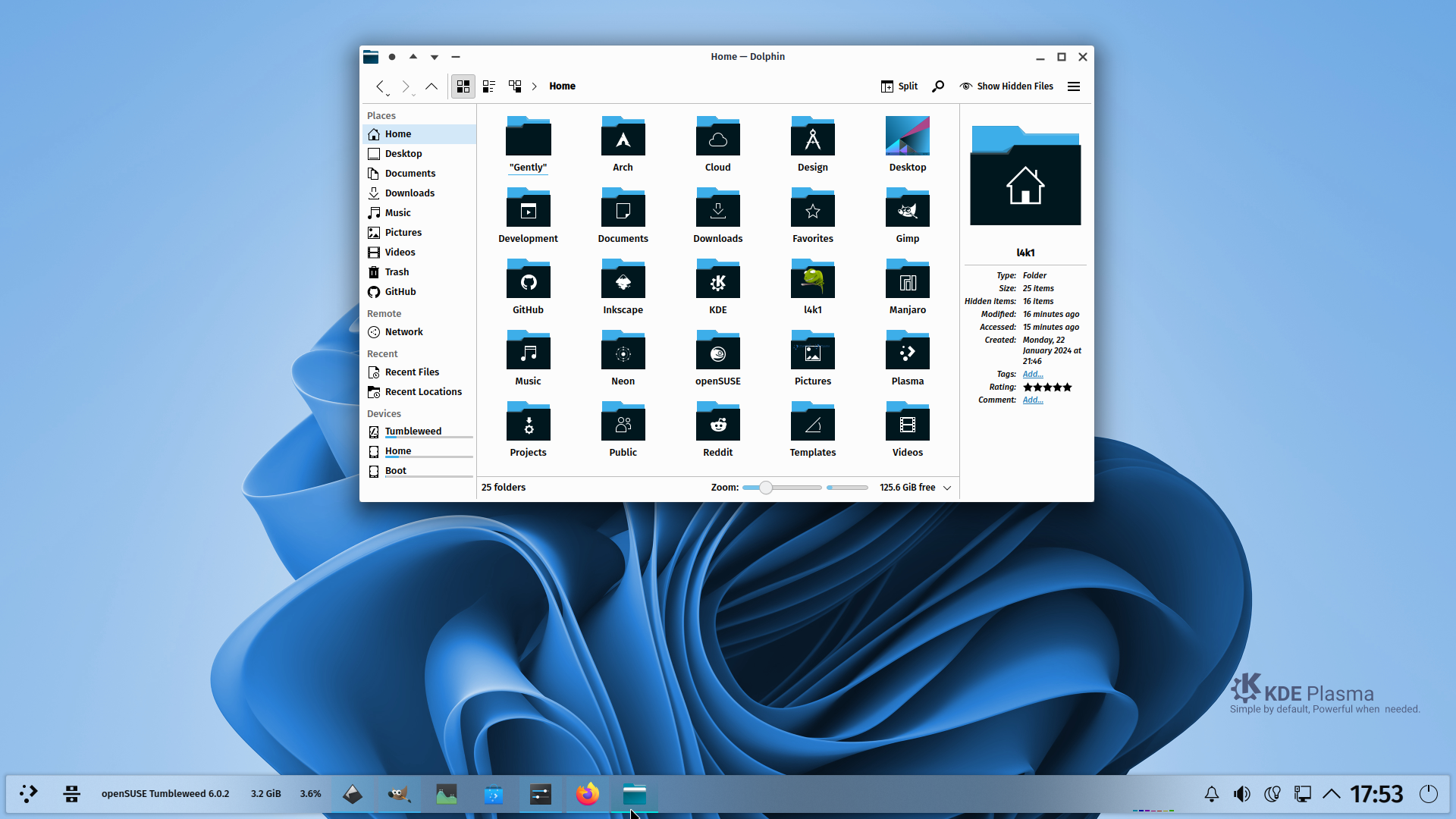Open the "Gently" folder
Screen dimensions: 1456x819
(x=528, y=144)
